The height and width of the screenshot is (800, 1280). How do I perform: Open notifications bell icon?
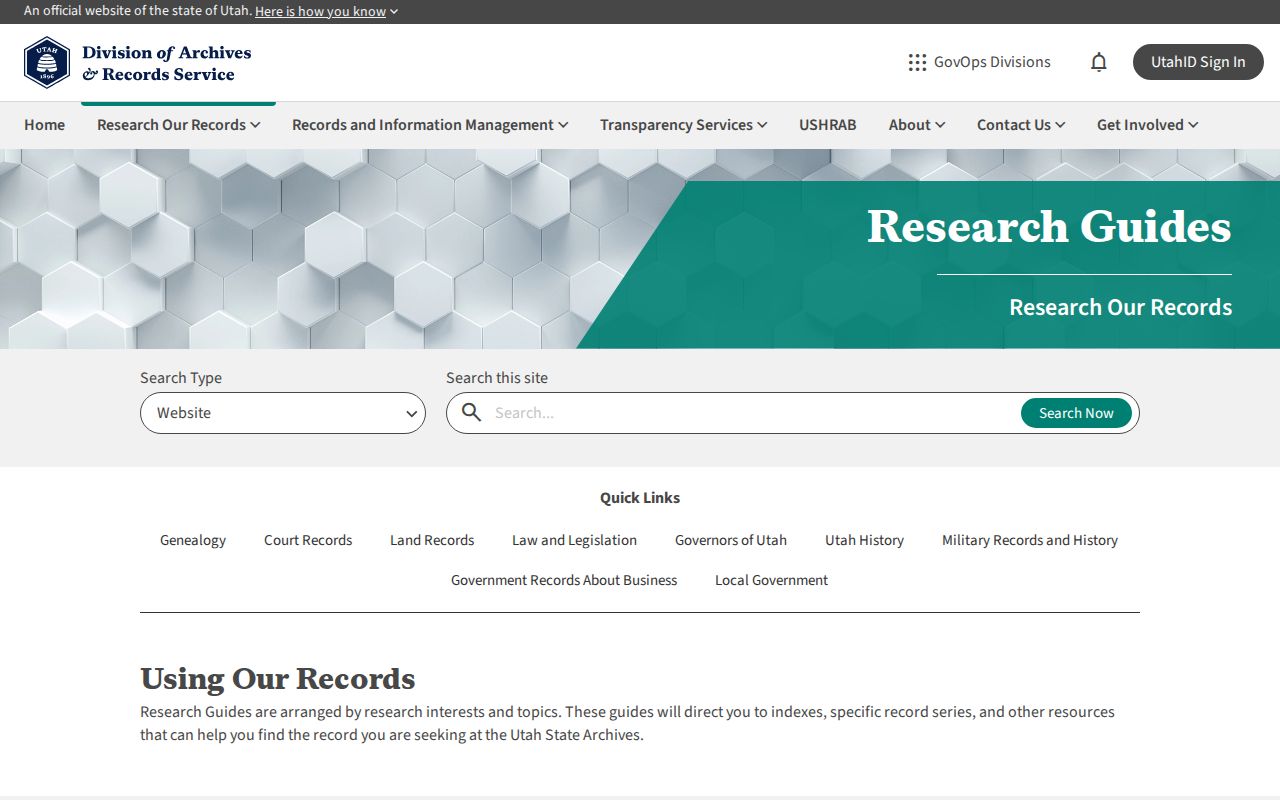pos(1099,62)
